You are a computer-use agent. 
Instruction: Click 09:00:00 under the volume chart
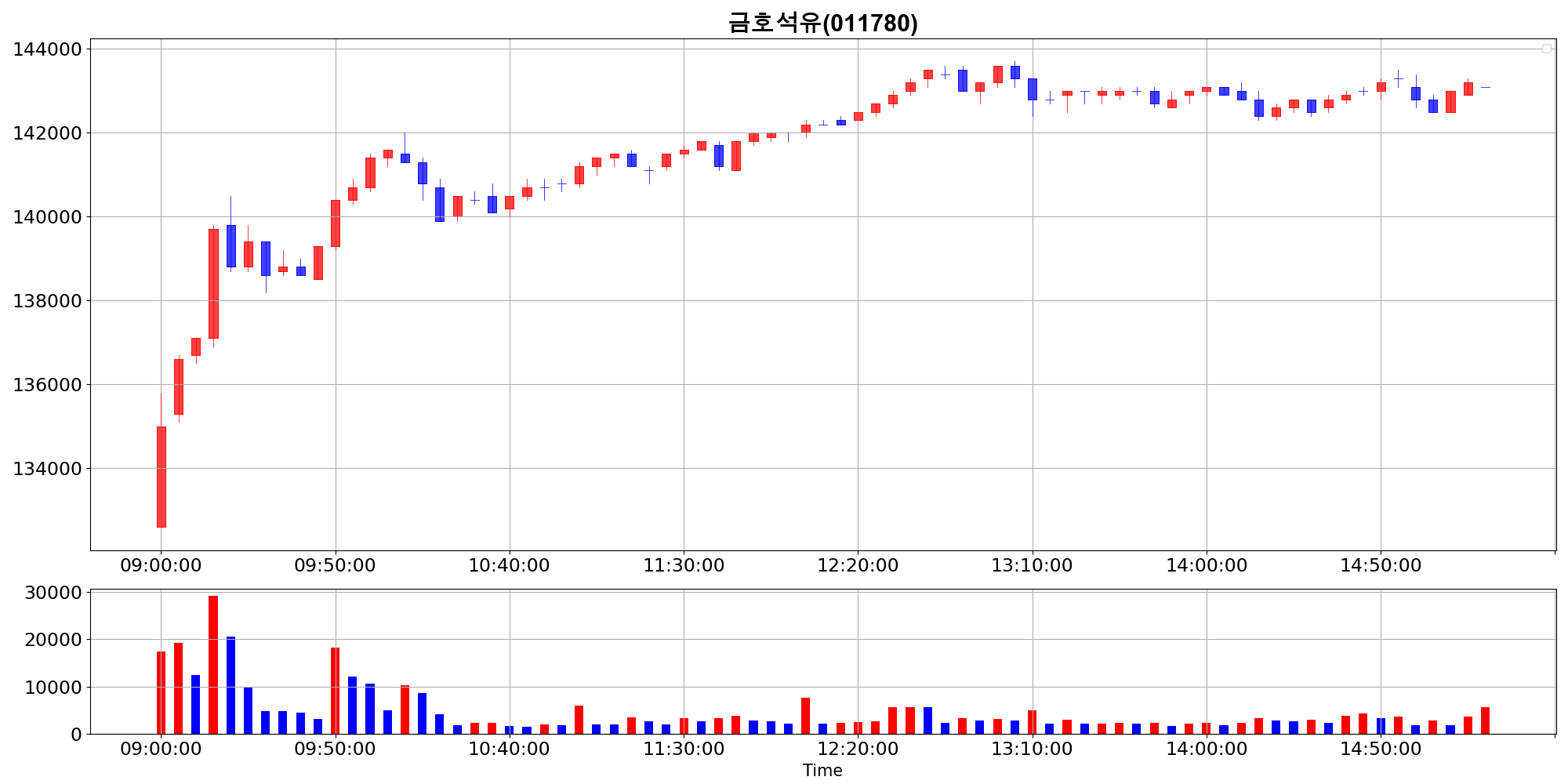[161, 749]
